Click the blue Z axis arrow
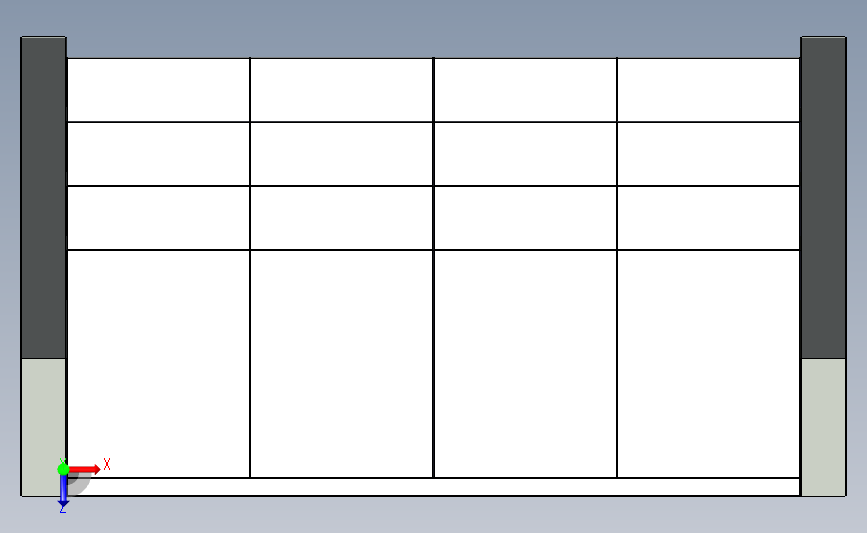This screenshot has width=867, height=533. coord(63,491)
